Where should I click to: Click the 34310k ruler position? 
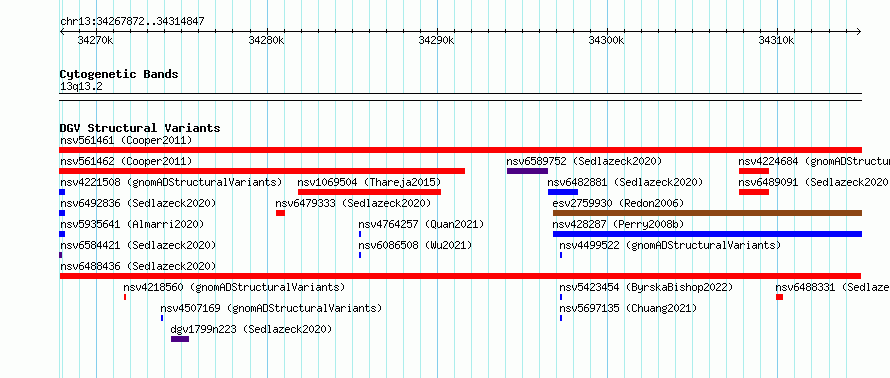(777, 40)
